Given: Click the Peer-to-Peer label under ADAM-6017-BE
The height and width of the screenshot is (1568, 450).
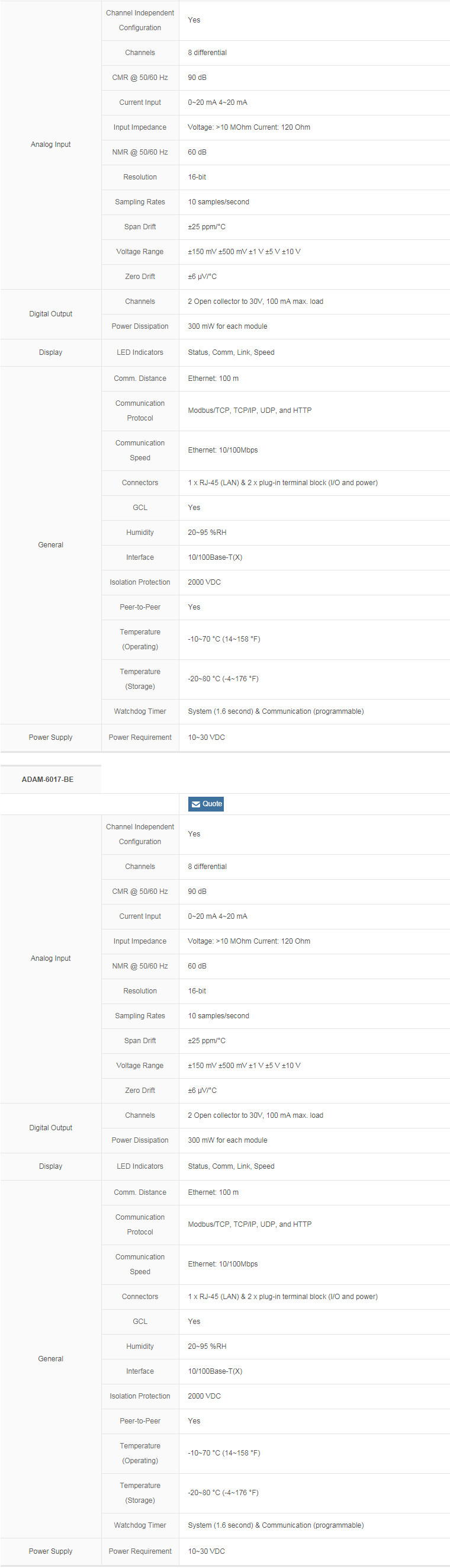Looking at the screenshot, I should pyautogui.click(x=140, y=1421).
